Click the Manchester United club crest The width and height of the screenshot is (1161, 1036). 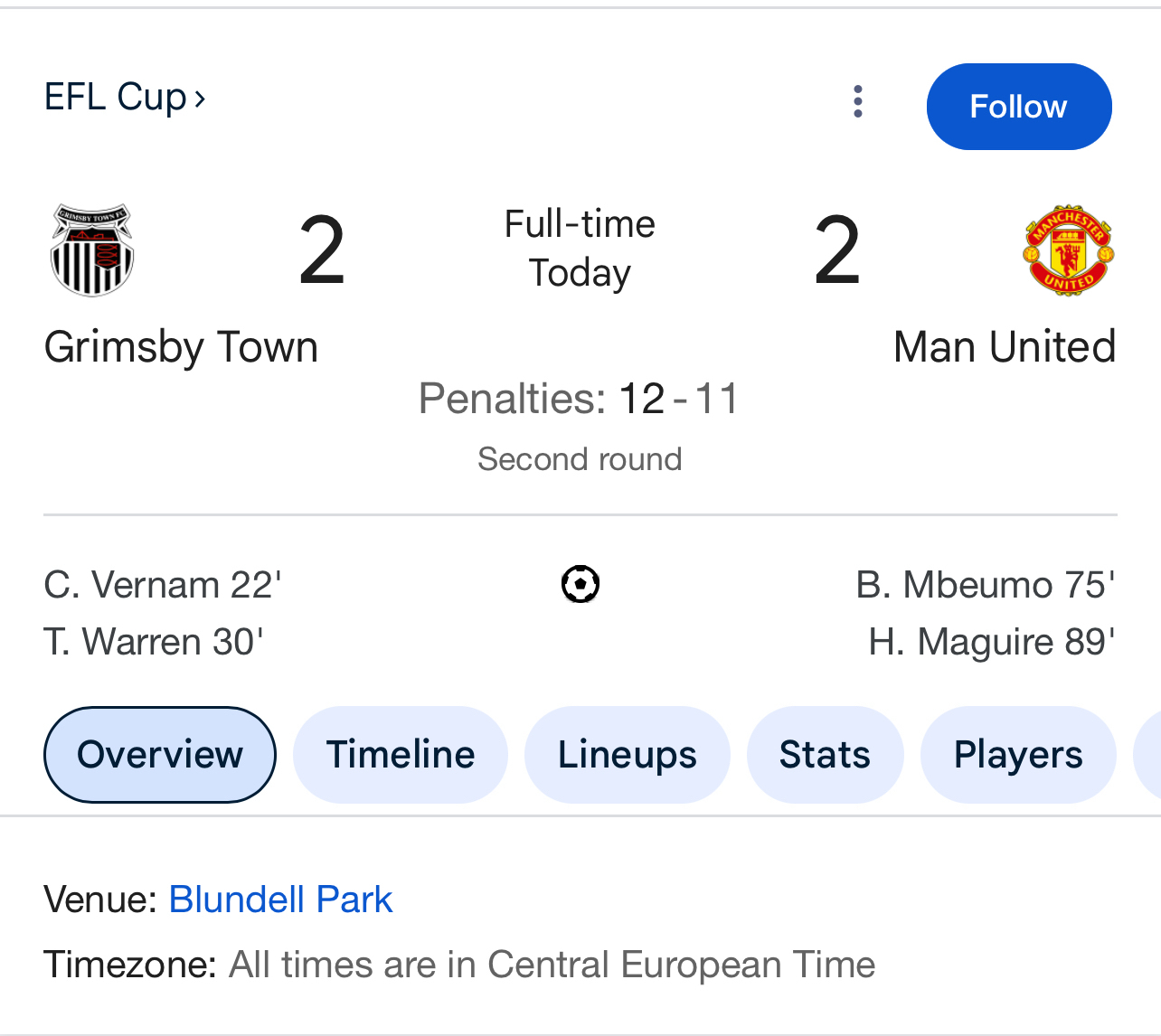[x=1068, y=250]
